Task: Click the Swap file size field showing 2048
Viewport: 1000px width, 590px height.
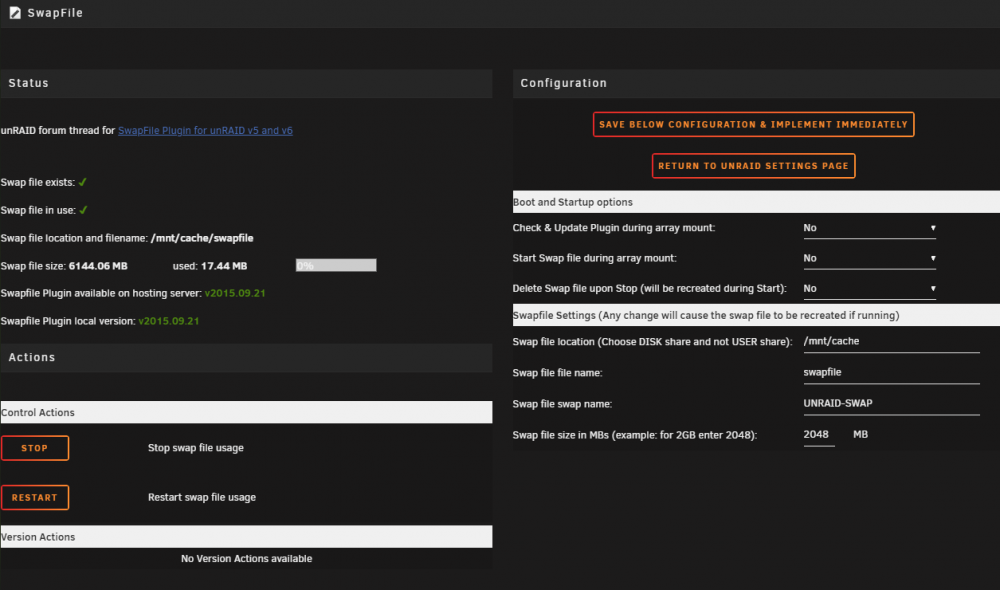Action: click(x=819, y=436)
